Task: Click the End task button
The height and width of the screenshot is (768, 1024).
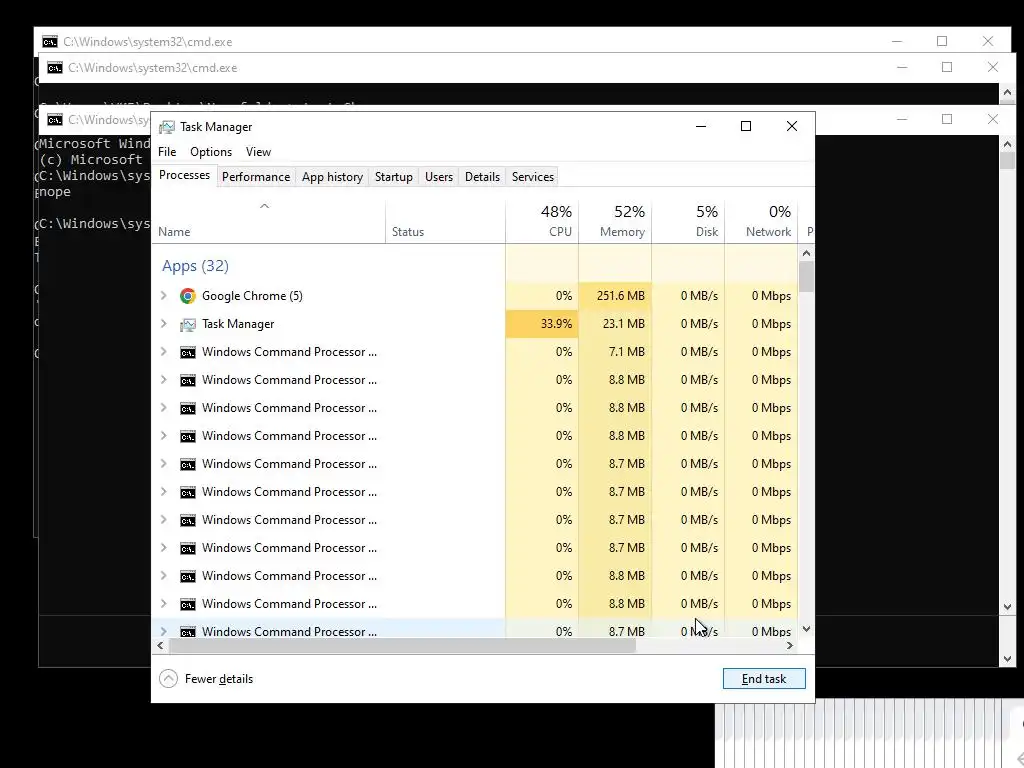Action: click(x=764, y=679)
